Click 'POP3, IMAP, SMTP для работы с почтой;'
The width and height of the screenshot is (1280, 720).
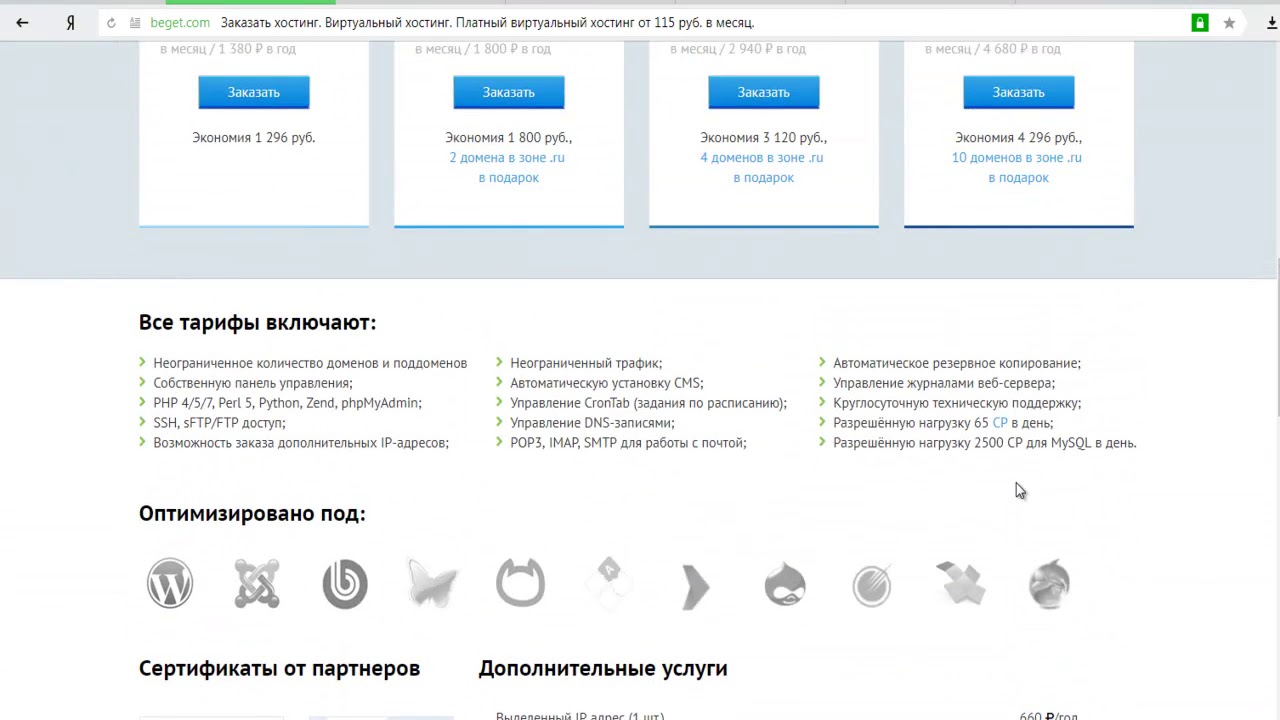click(628, 443)
